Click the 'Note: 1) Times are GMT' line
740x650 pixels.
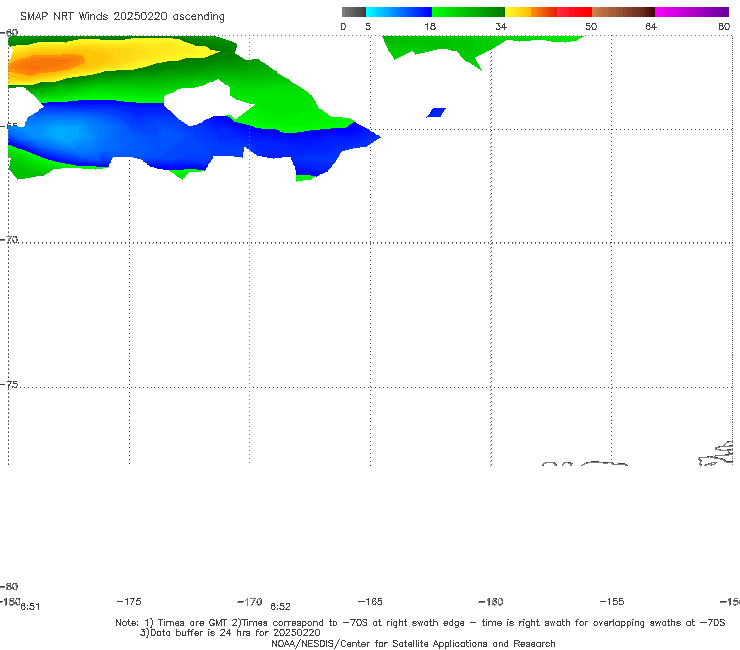coord(420,623)
